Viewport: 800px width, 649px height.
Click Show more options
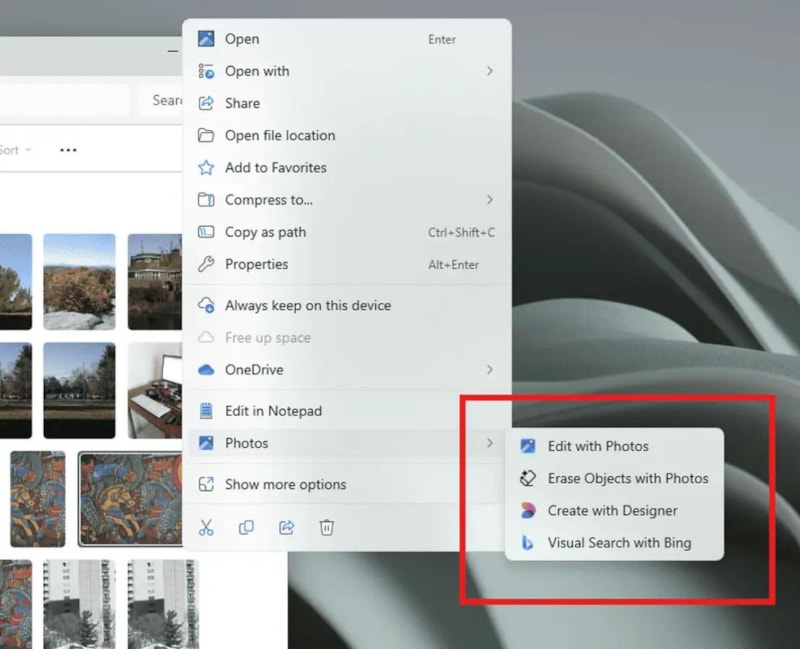point(285,484)
